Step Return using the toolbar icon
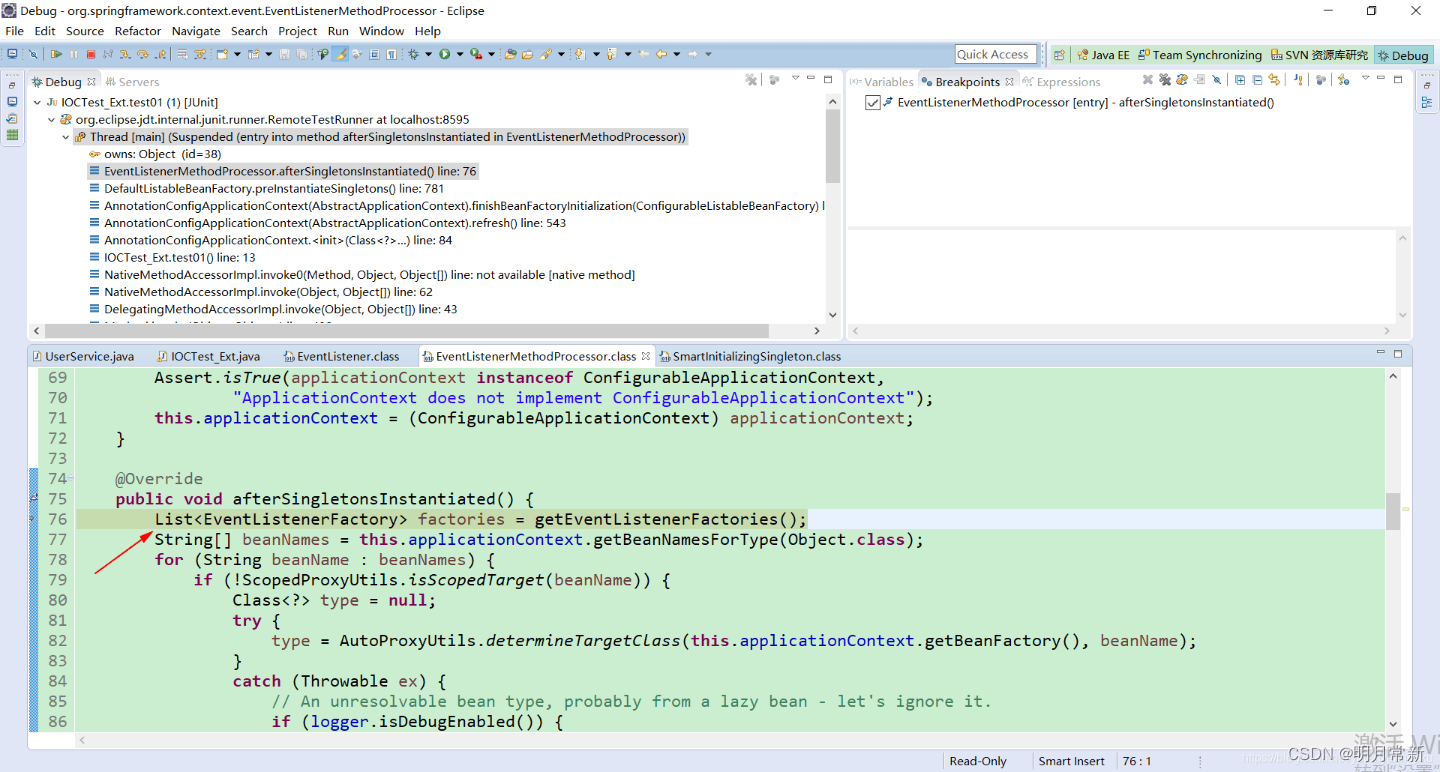This screenshot has height=772, width=1440. coord(160,54)
